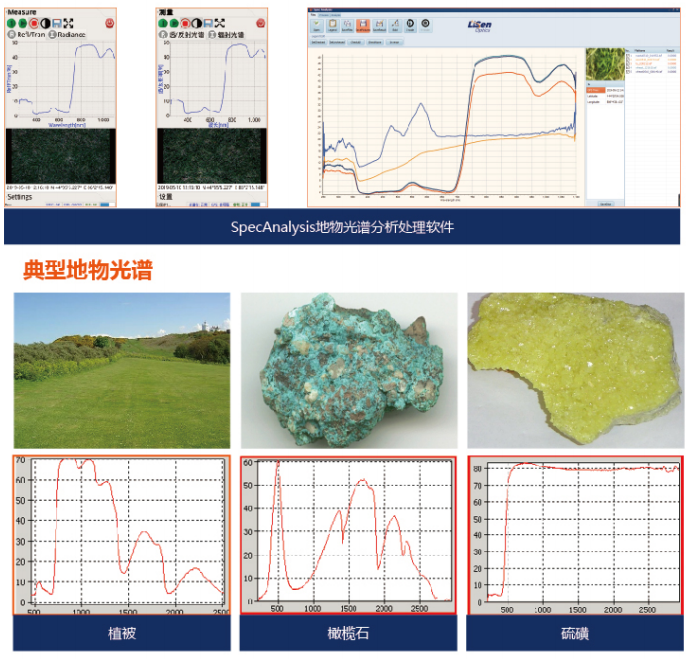The image size is (697, 659).
Task: Save spectrum with blue floppy icon in Measure panel
Action: (56, 23)
